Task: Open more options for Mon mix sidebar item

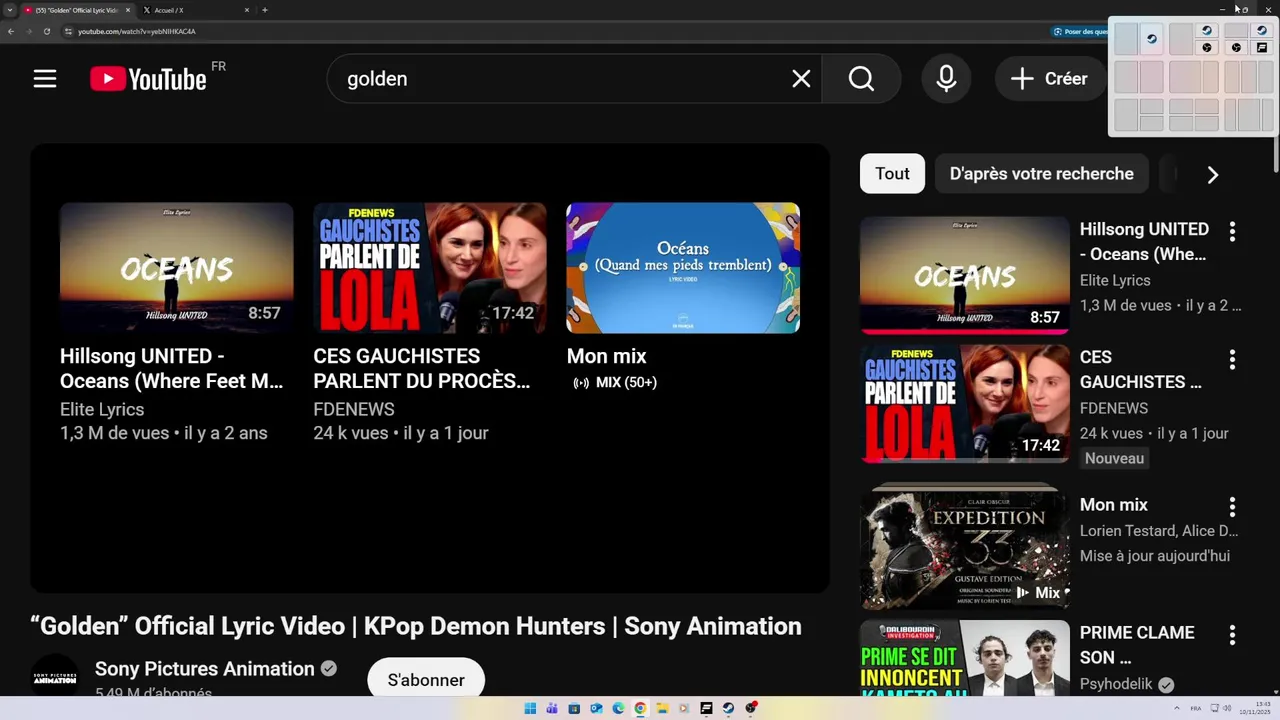Action: (1232, 507)
